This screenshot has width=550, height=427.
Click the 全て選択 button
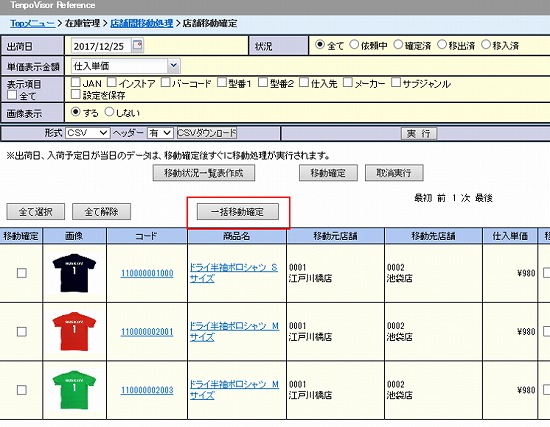(35, 212)
